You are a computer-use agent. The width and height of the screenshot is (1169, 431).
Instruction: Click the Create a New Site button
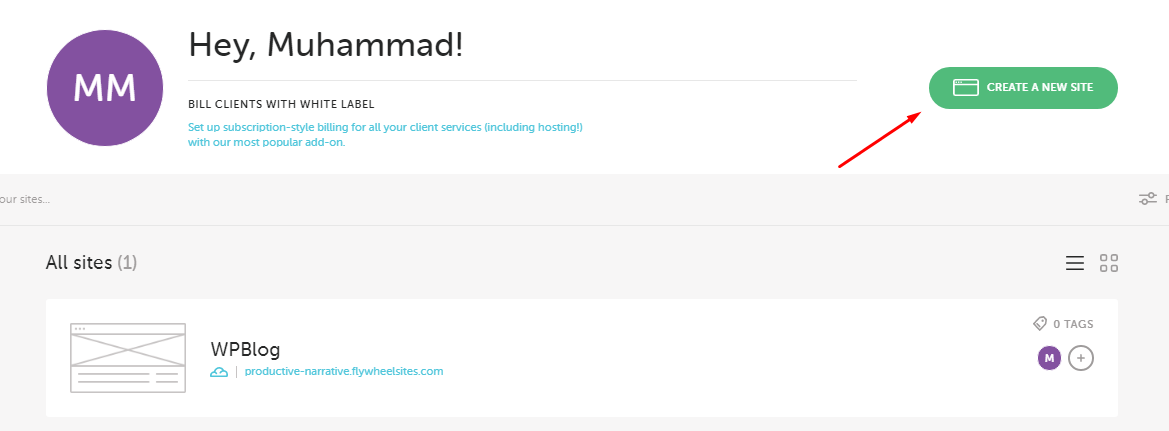[x=1023, y=88]
